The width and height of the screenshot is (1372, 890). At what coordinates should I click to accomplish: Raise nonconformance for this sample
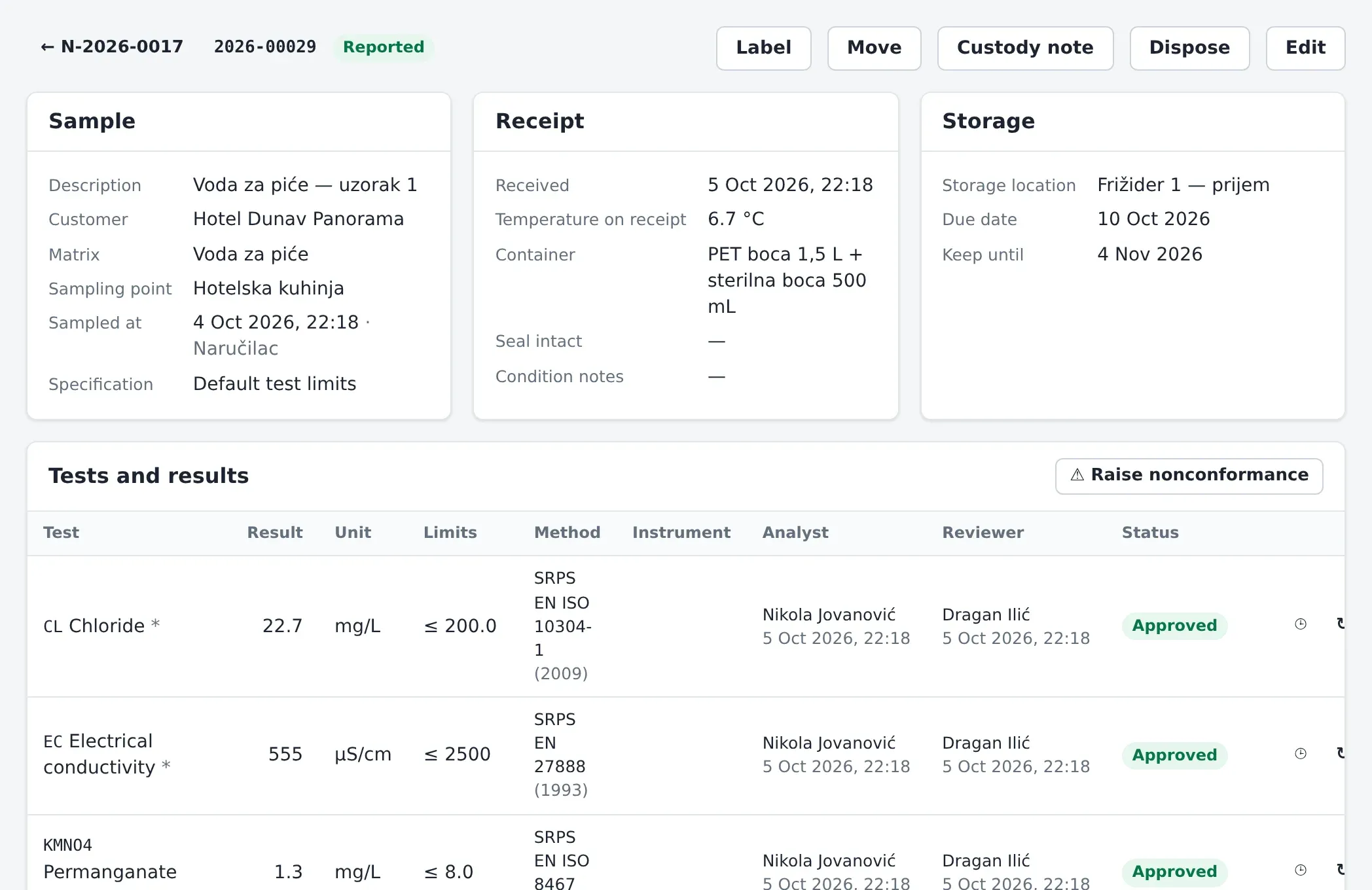[1189, 476]
